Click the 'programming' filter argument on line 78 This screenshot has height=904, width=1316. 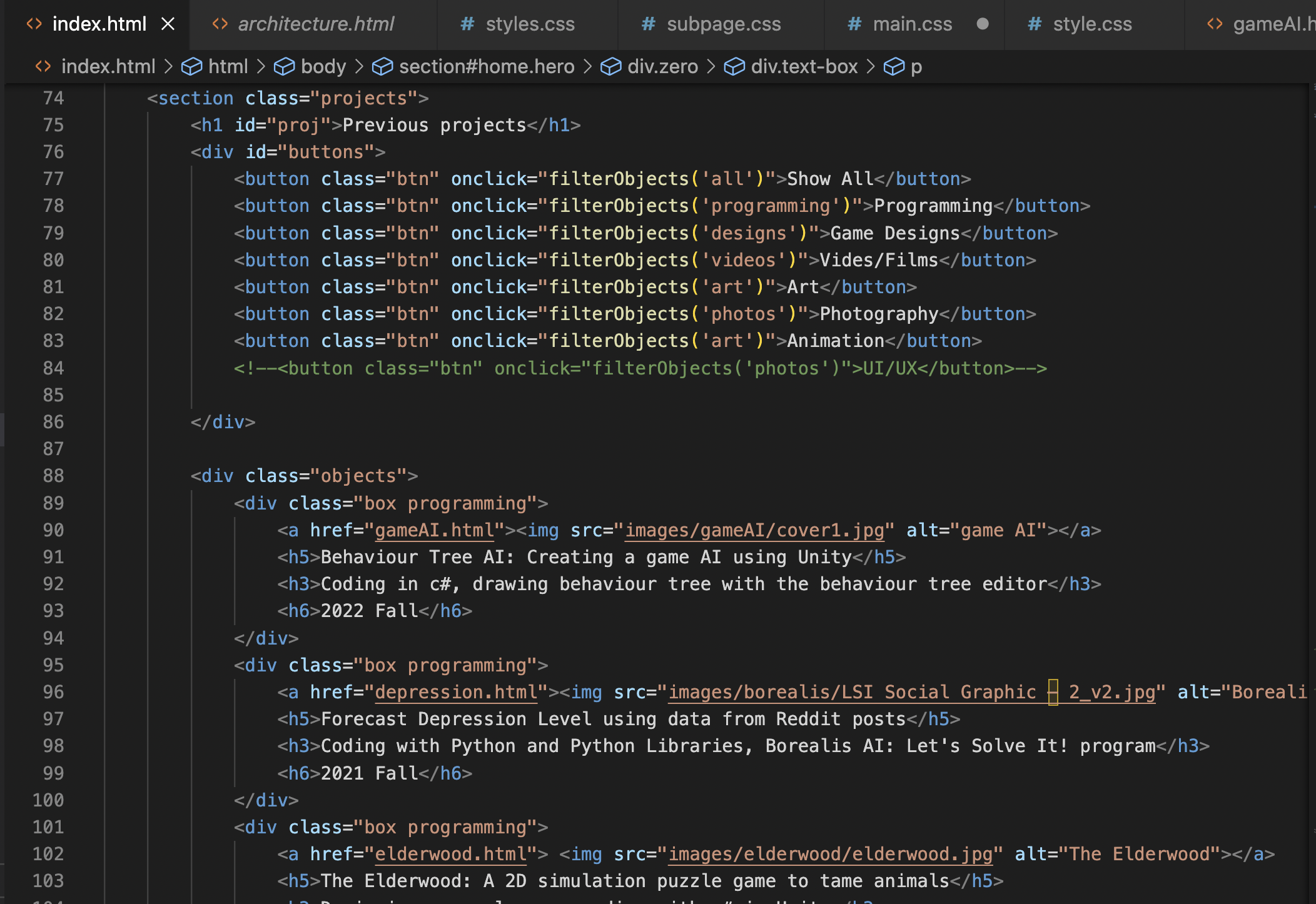[x=771, y=206]
